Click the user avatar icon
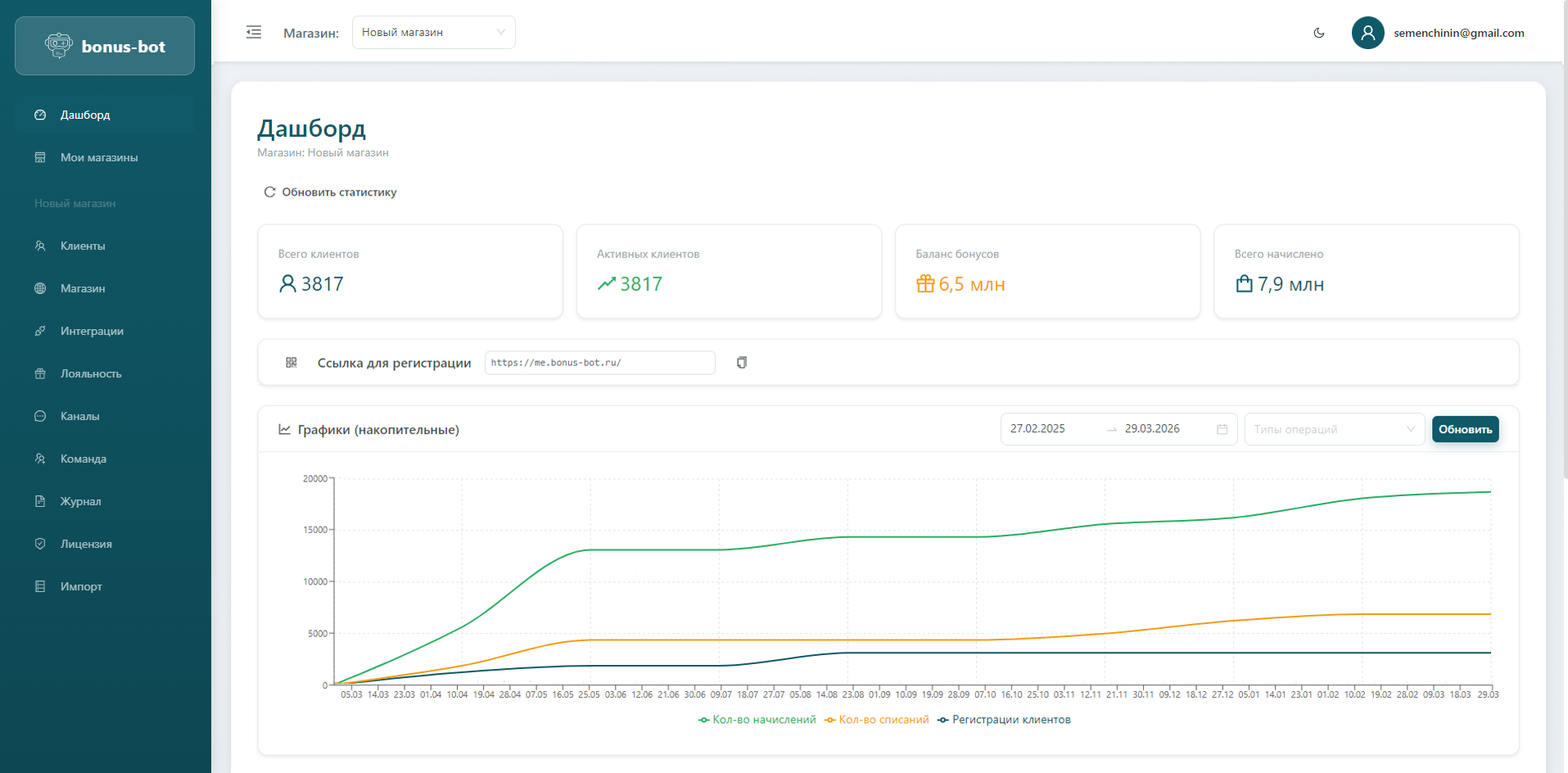 1367,33
